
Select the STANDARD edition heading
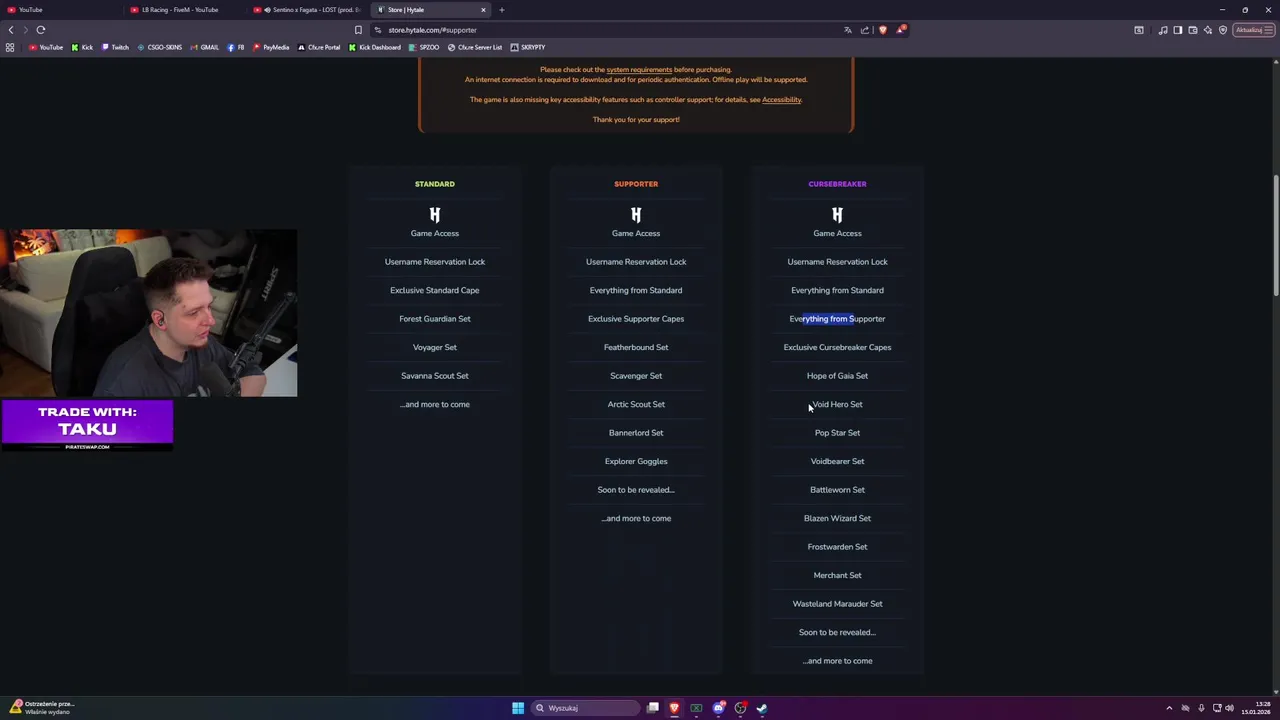click(435, 184)
